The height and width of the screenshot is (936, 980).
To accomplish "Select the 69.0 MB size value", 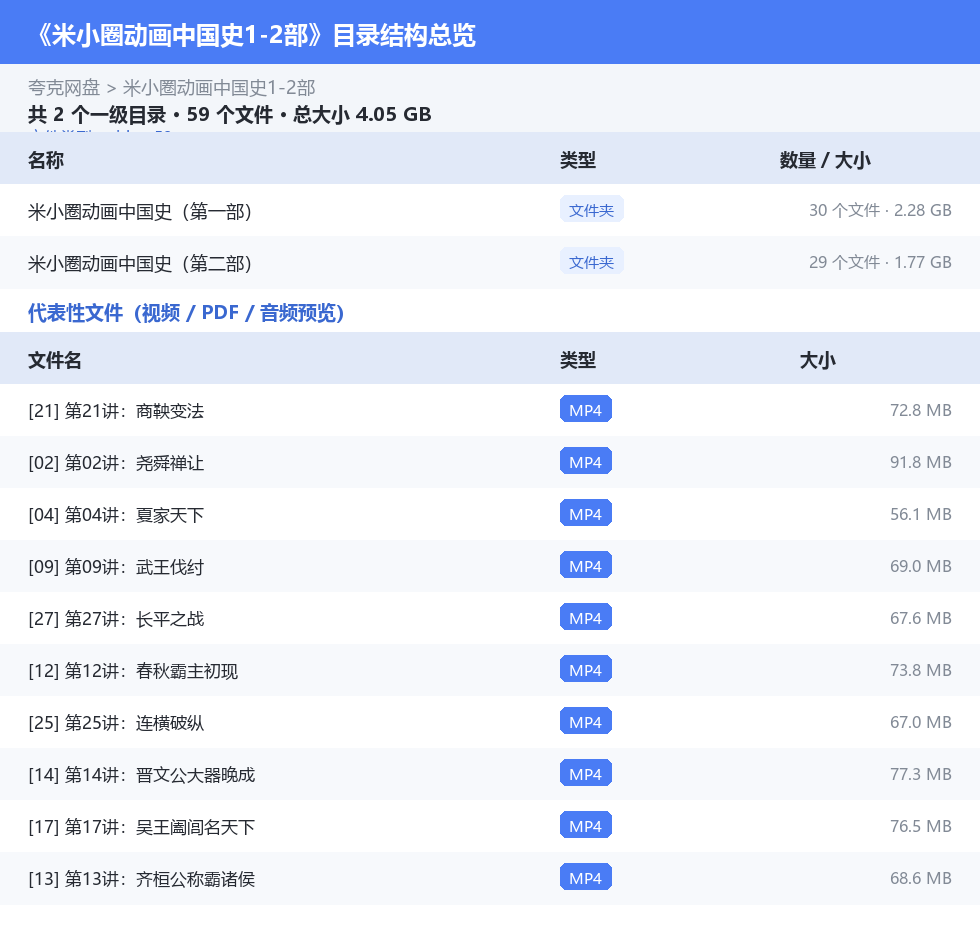I will 921,565.
